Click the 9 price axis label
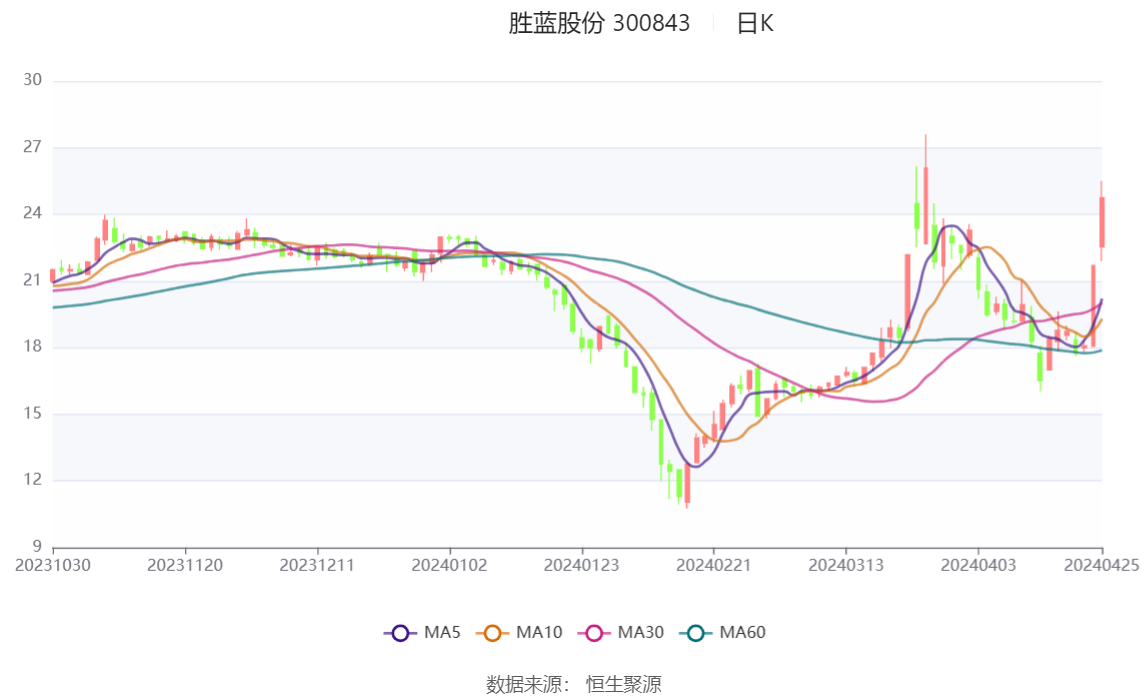Viewport: 1148px width, 699px height. click(37, 546)
